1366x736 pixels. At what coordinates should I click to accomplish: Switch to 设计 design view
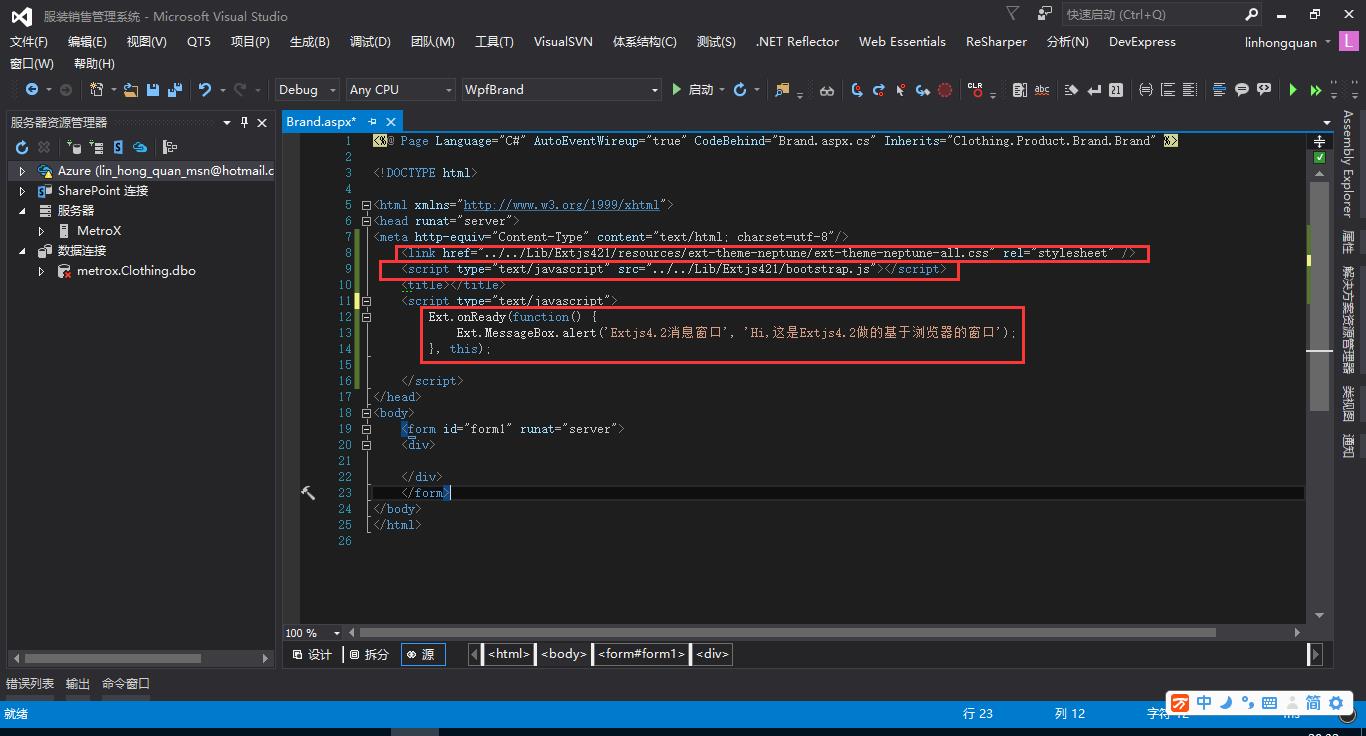point(312,654)
